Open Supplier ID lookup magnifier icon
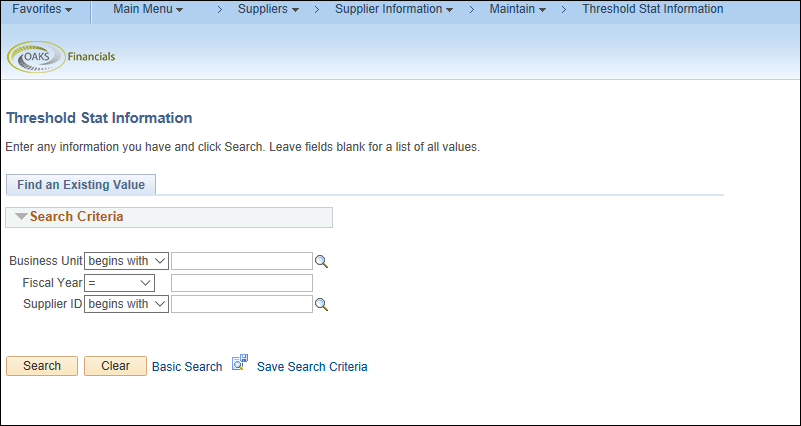 [321, 304]
